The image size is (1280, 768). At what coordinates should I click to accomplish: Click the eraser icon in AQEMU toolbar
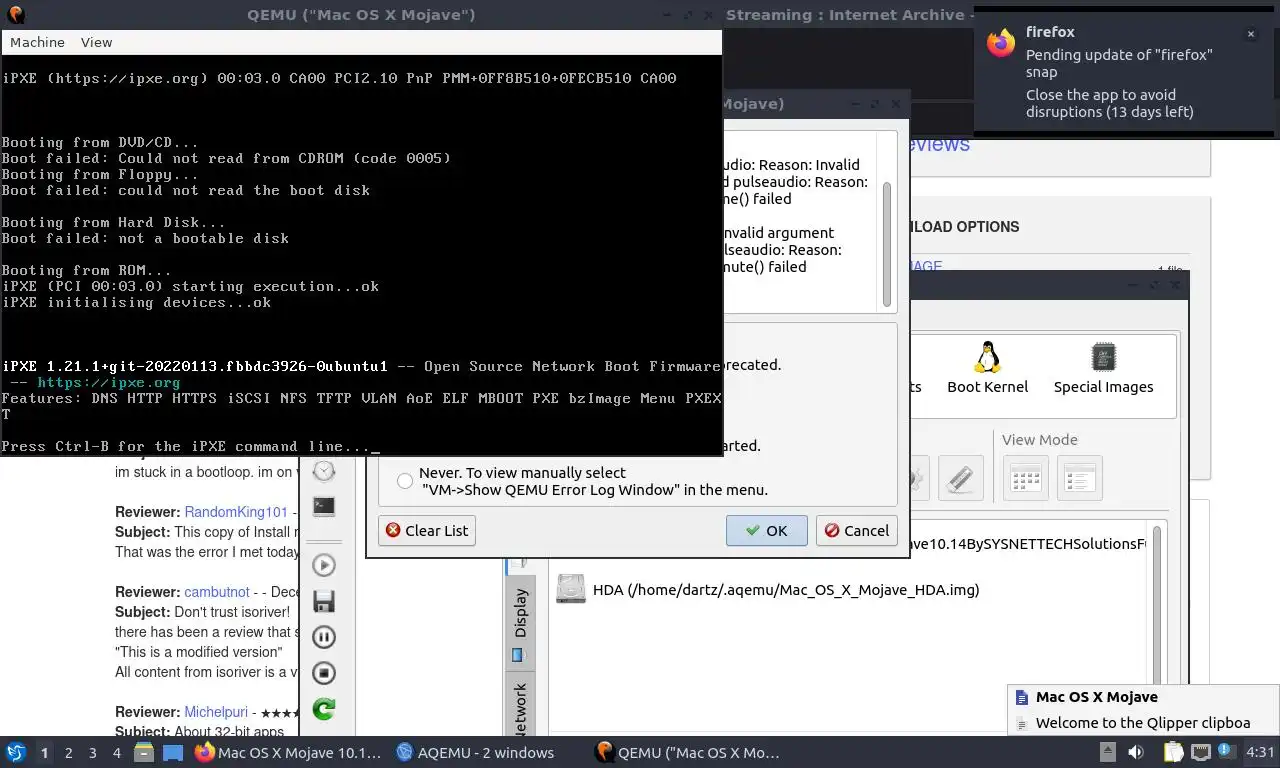(961, 478)
